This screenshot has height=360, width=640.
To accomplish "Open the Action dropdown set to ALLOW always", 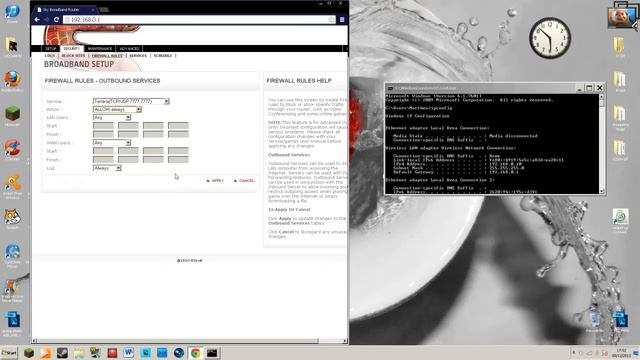I will point(117,109).
